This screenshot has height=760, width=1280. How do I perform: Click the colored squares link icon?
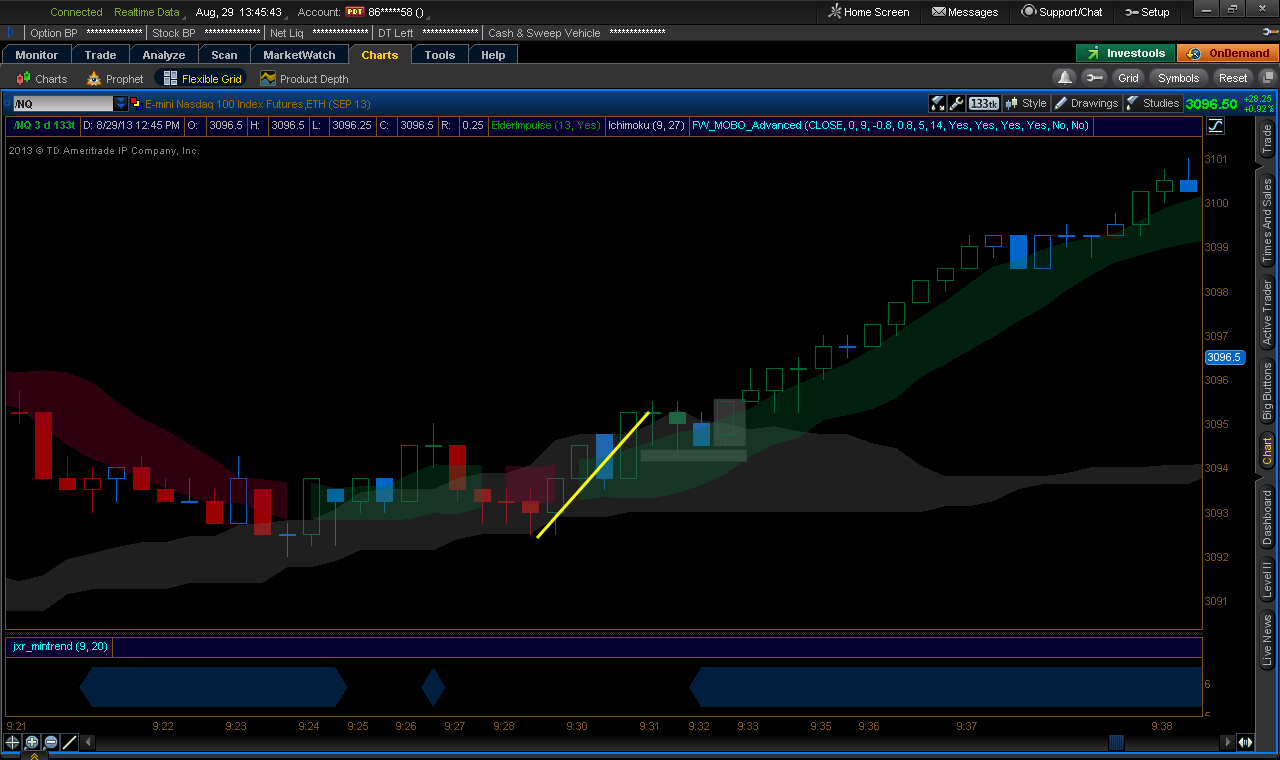click(x=136, y=103)
